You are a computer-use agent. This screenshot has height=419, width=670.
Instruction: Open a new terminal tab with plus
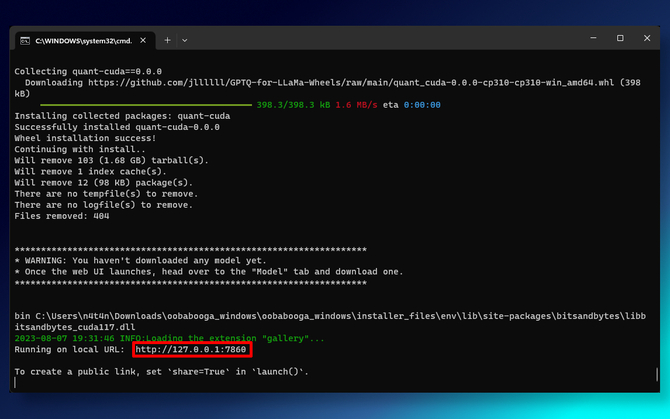pos(168,40)
